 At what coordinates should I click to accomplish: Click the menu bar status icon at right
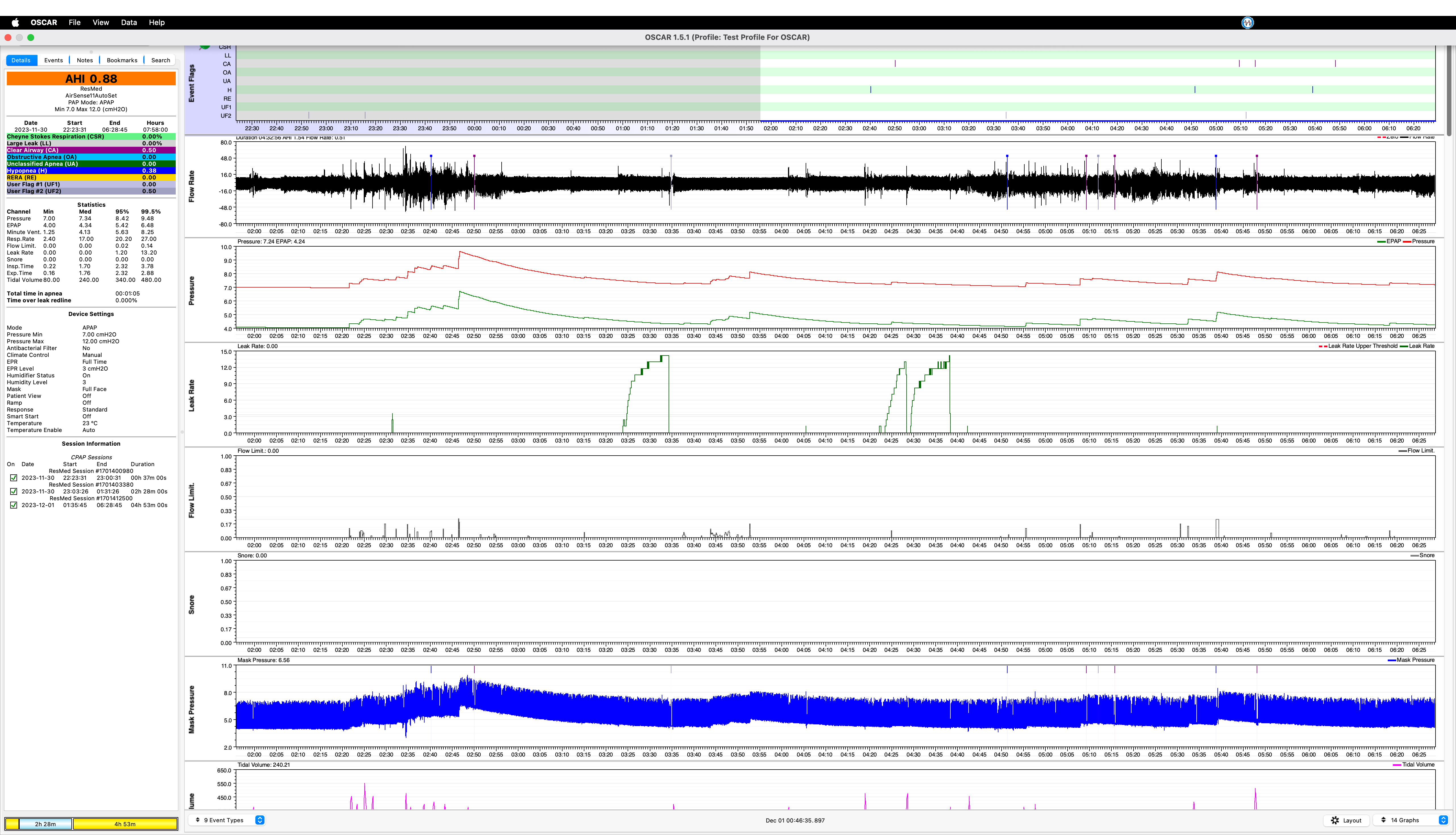pyautogui.click(x=1247, y=22)
